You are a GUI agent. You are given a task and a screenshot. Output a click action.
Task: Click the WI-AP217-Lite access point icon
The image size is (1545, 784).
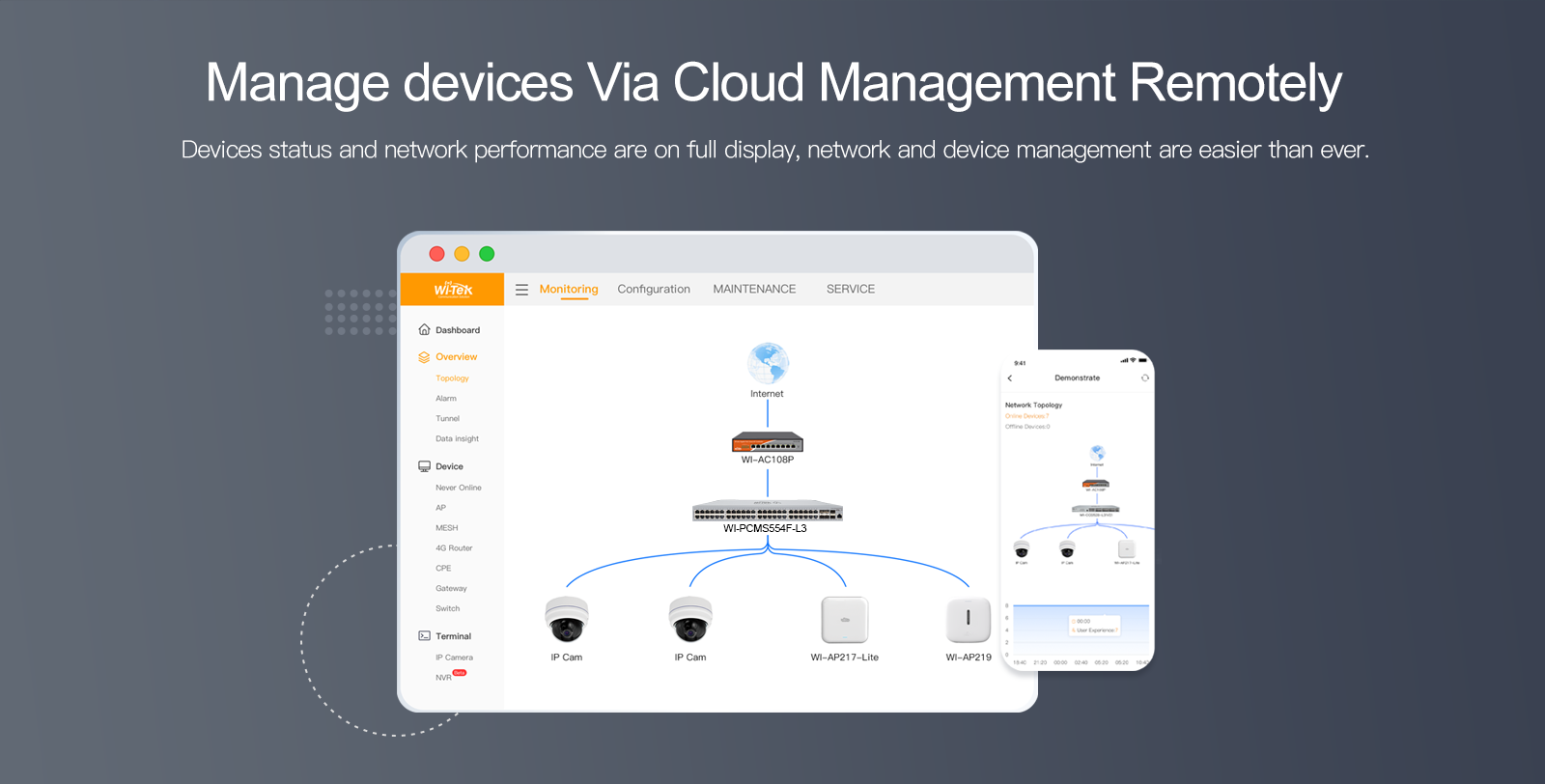[845, 620]
